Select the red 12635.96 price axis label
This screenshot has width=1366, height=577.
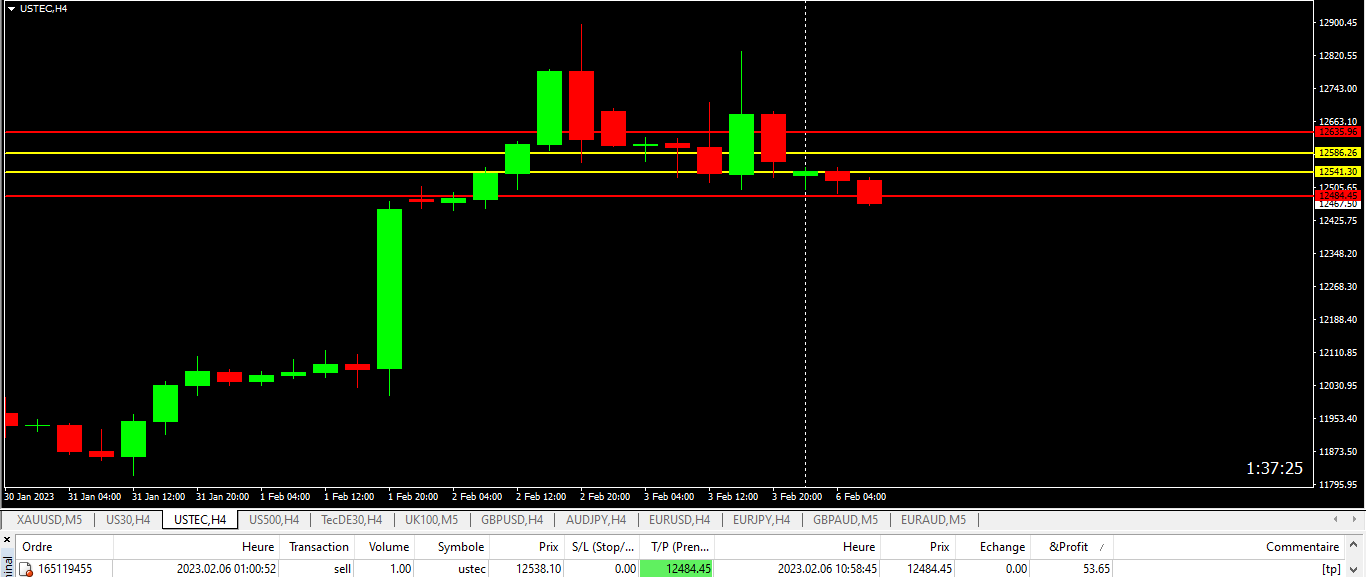1338,132
